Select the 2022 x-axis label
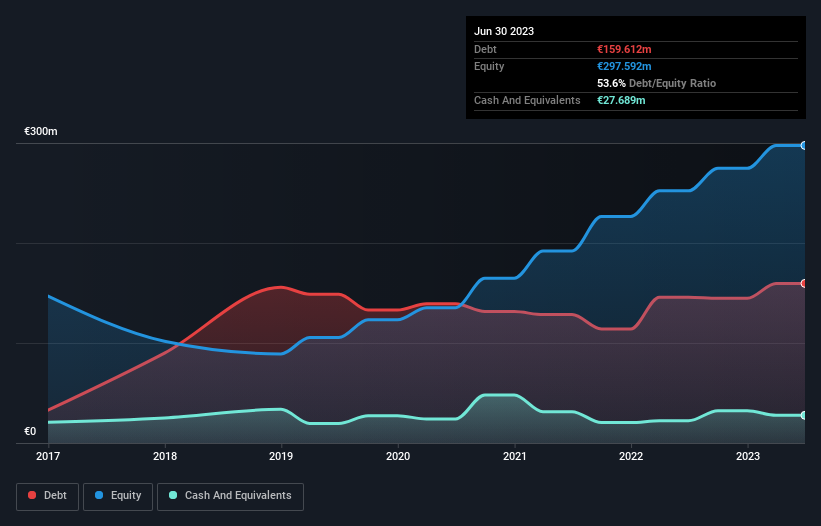 pos(631,456)
